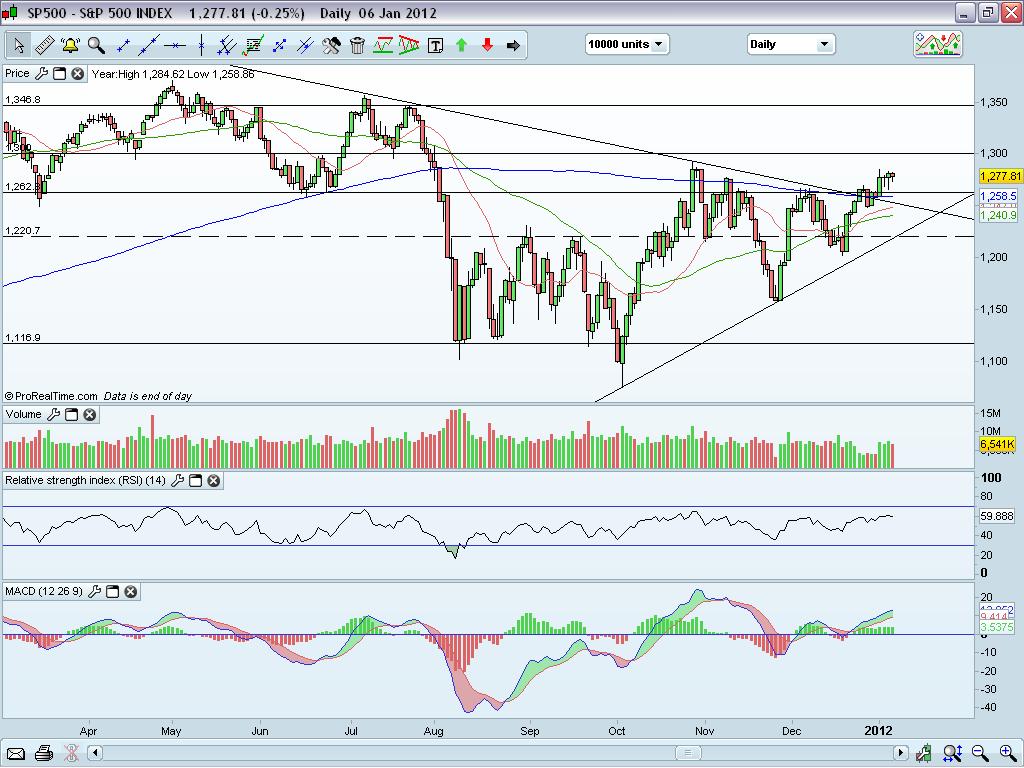Viewport: 1024px width, 768px height.
Task: Click the trash can delete tool
Action: [x=357, y=45]
